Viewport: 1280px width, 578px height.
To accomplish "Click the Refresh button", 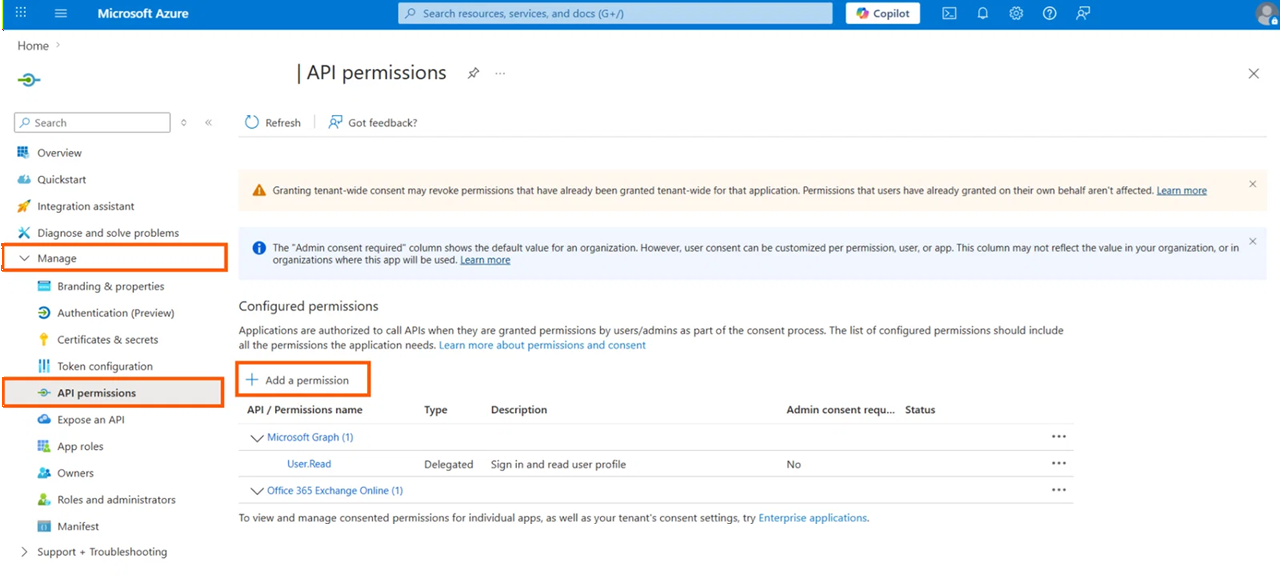I will pyautogui.click(x=273, y=122).
